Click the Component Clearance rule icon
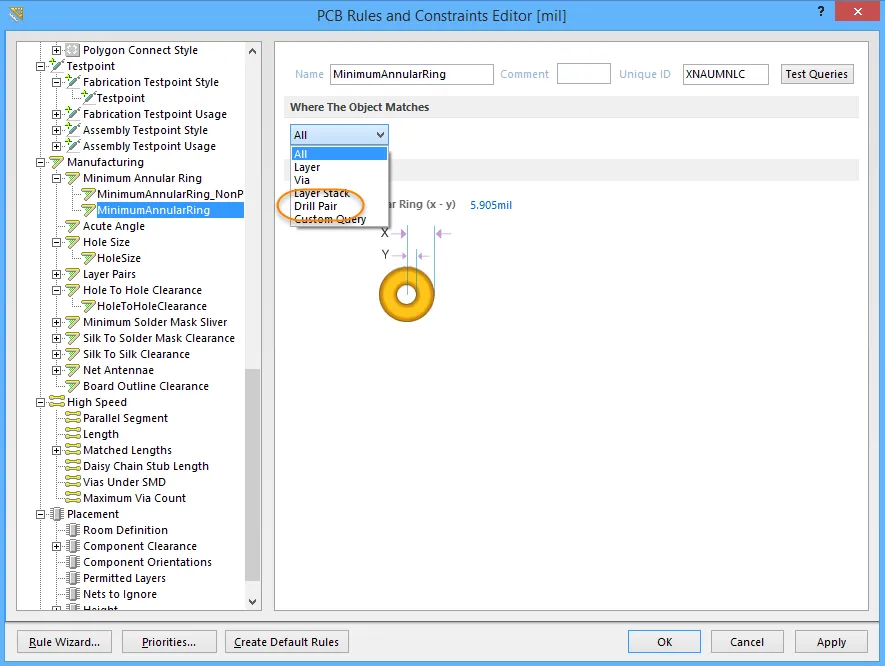The height and width of the screenshot is (666, 885). pos(72,546)
